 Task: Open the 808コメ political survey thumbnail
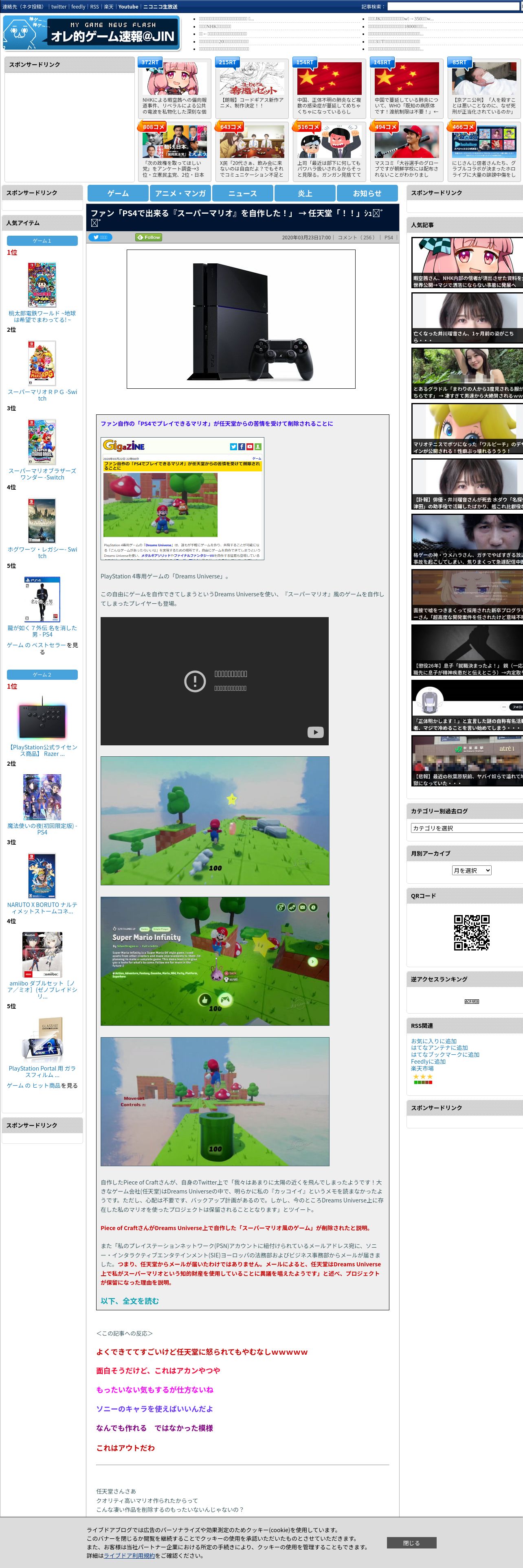point(175,142)
